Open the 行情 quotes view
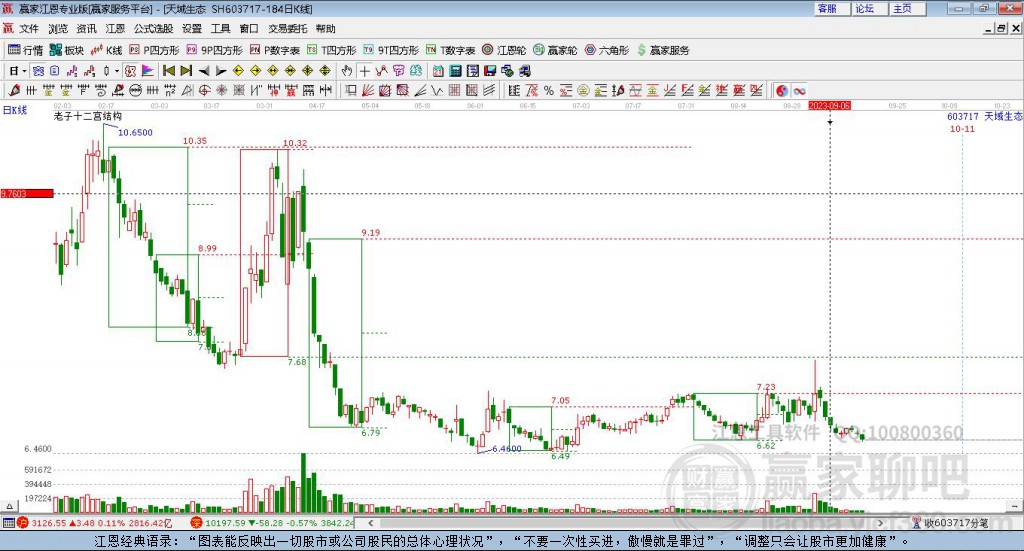 25,50
